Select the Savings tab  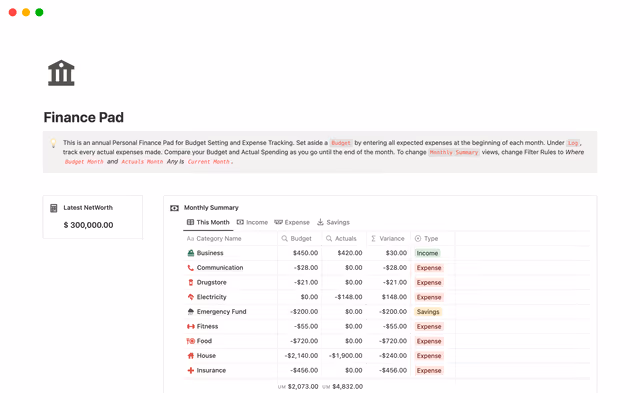tap(333, 222)
